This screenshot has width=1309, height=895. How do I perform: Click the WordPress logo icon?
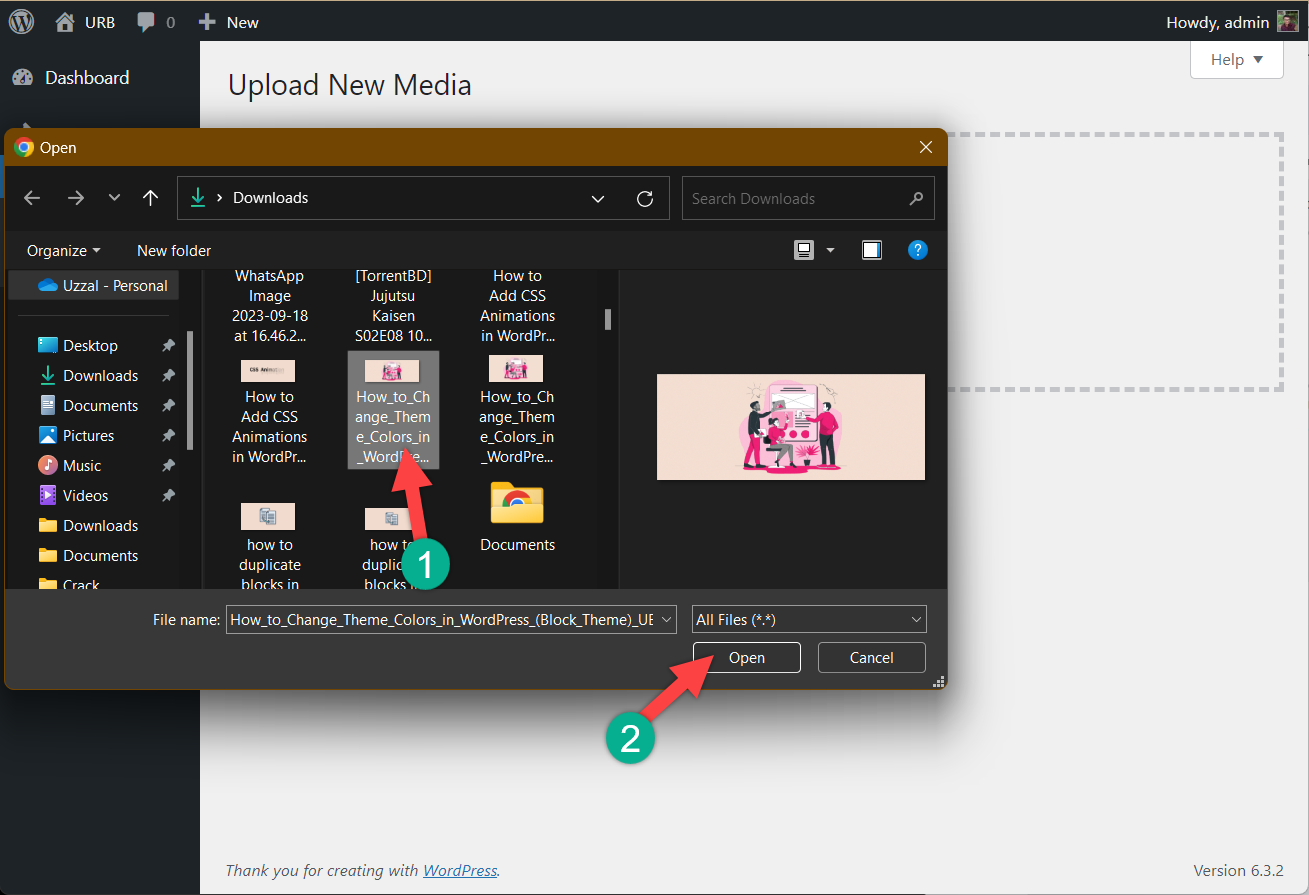[x=21, y=22]
